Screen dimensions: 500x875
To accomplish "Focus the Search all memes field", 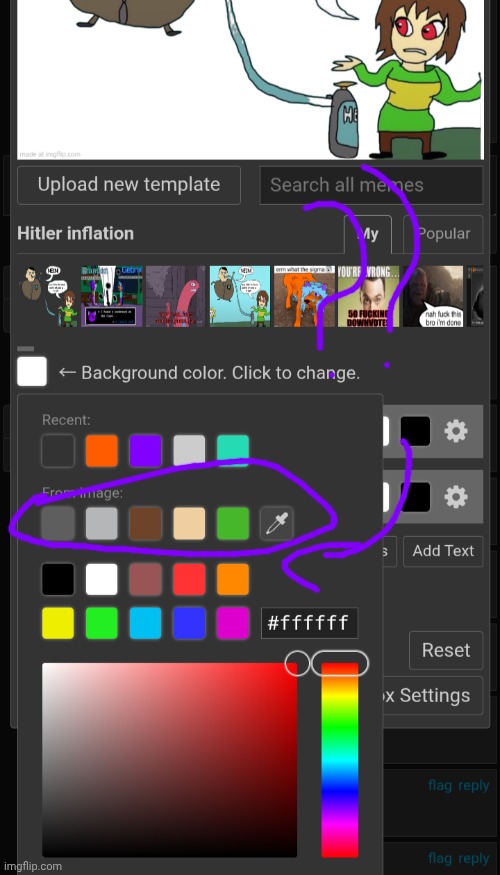I will 371,185.
